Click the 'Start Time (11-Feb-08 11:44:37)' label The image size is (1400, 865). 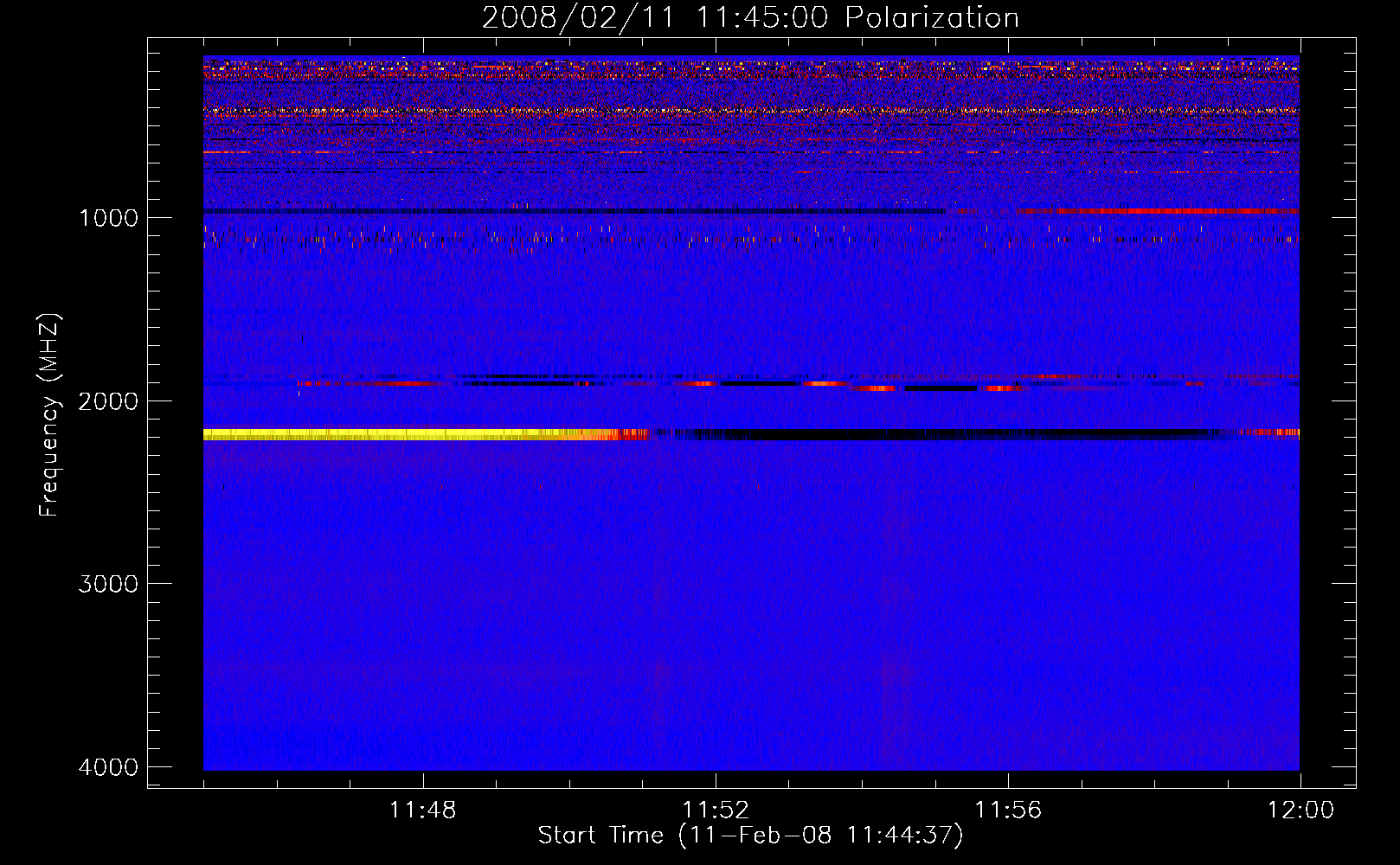tap(750, 836)
